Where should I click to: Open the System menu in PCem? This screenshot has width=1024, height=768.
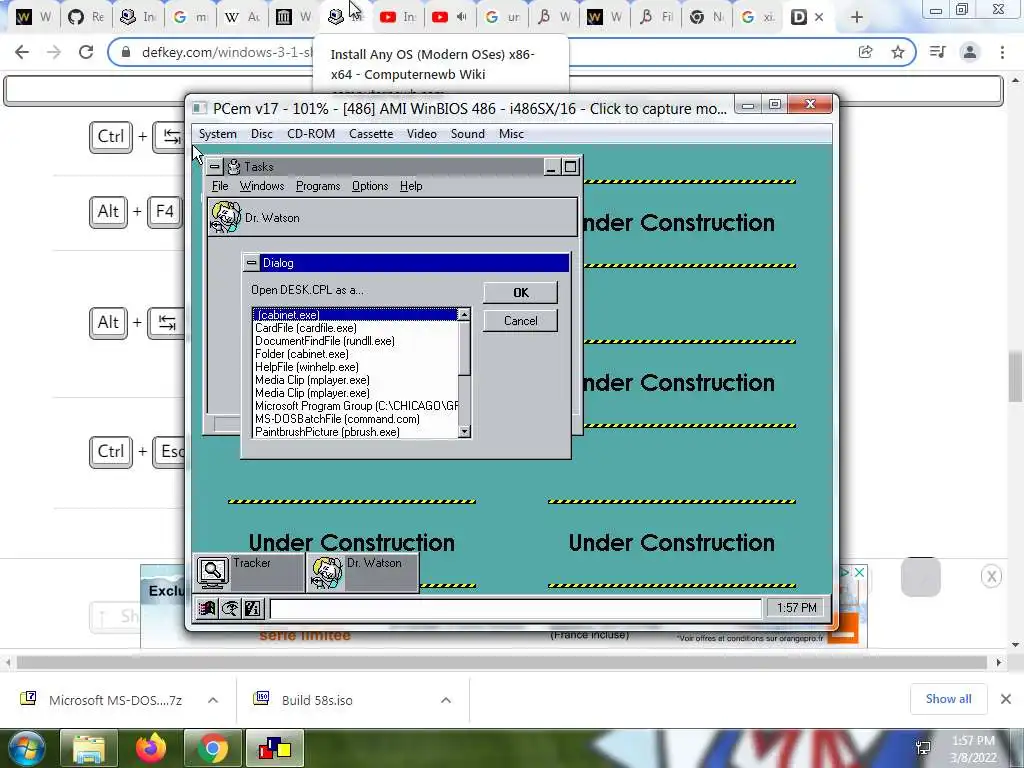coord(217,134)
